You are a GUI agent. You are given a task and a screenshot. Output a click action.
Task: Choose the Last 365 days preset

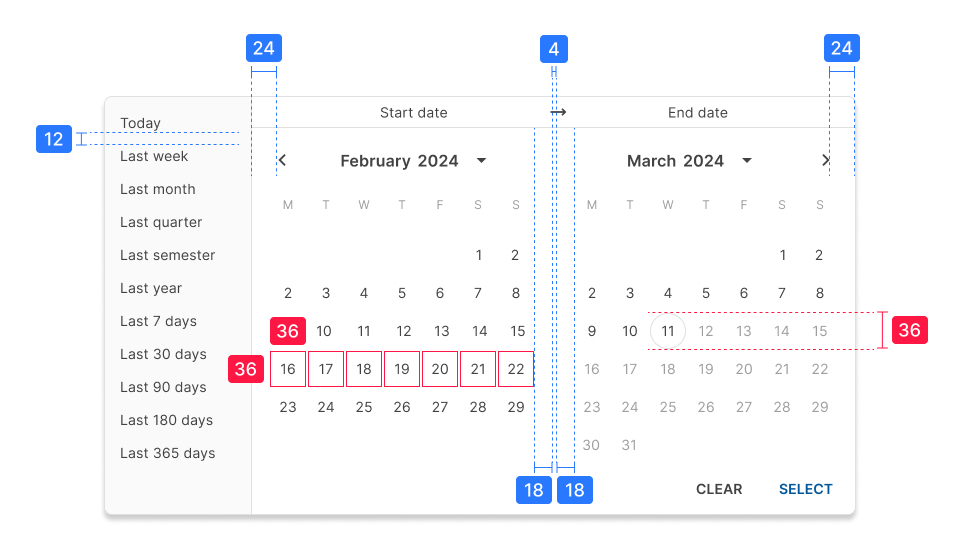click(167, 453)
